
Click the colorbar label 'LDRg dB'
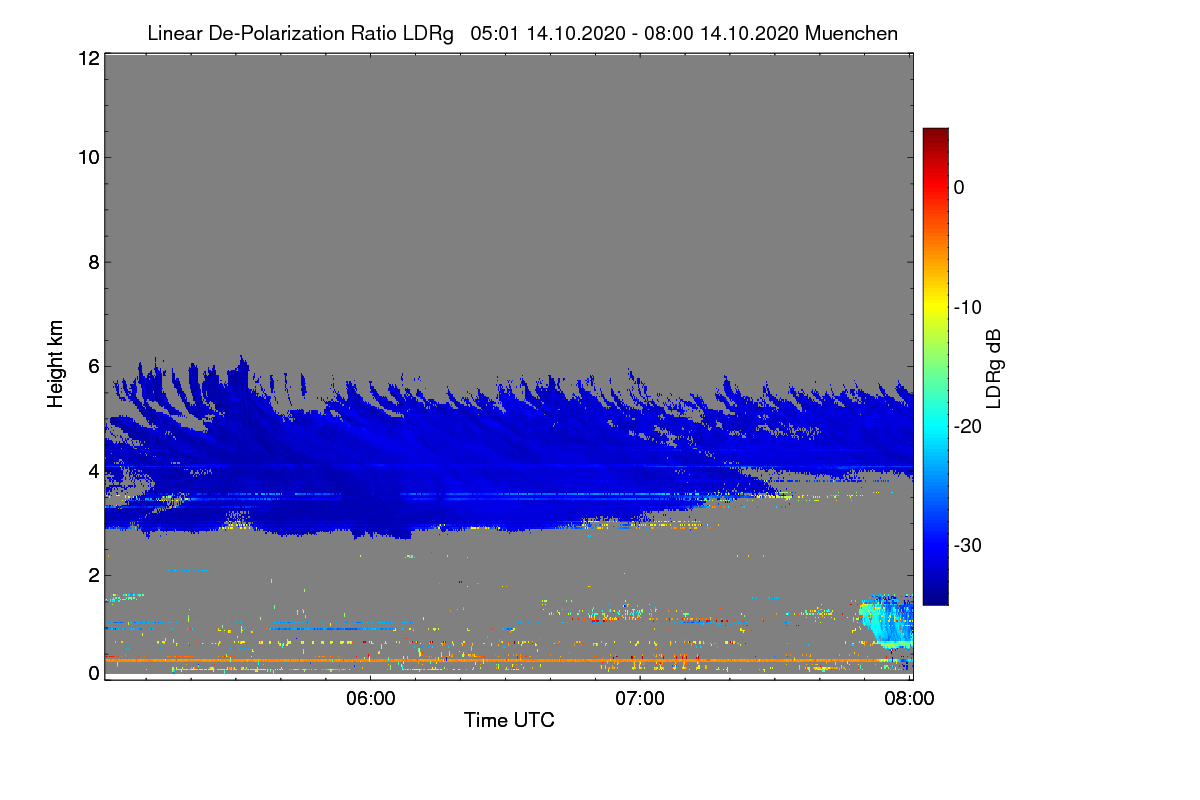(x=993, y=367)
